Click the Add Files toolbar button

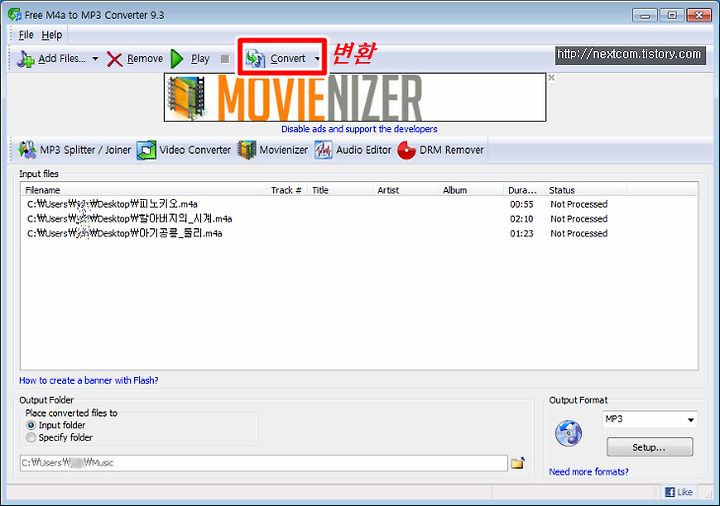pos(51,59)
